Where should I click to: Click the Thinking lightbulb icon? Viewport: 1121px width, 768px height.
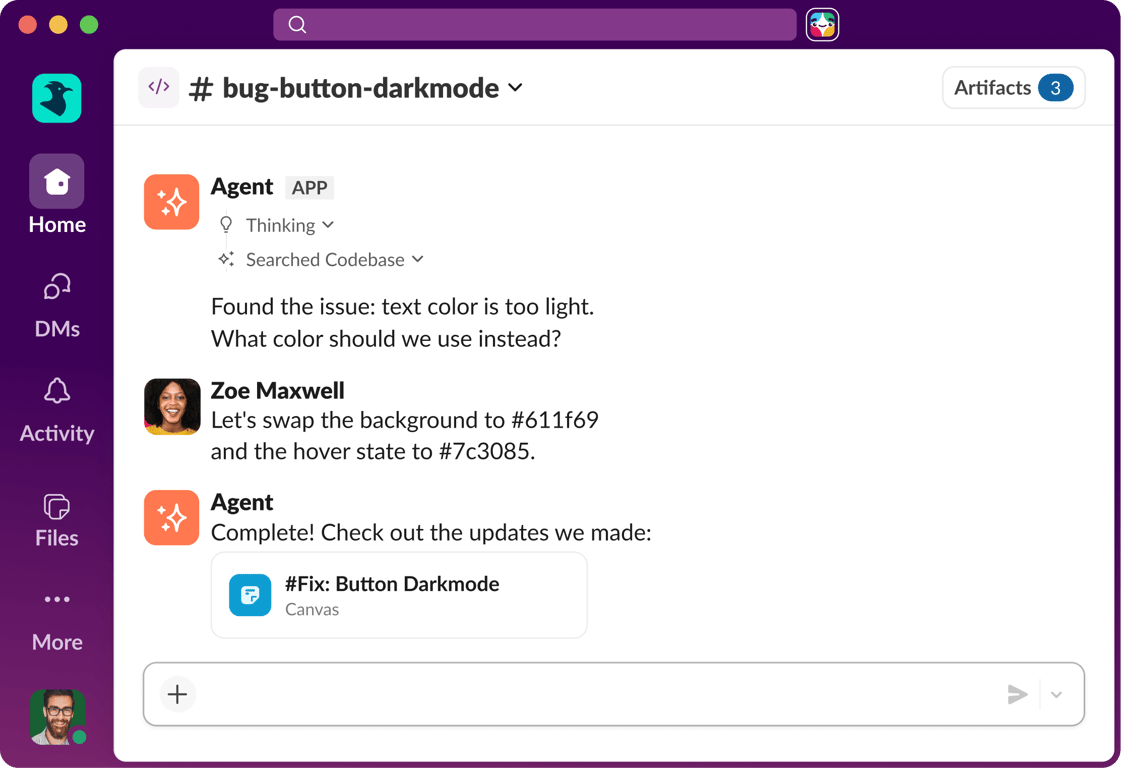point(226,225)
